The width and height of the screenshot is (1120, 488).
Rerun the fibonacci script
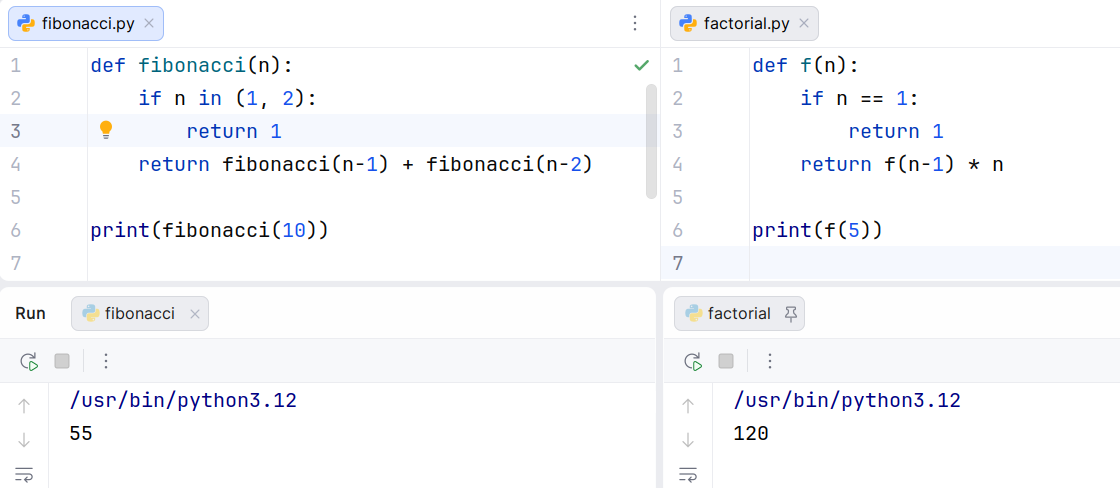(29, 361)
